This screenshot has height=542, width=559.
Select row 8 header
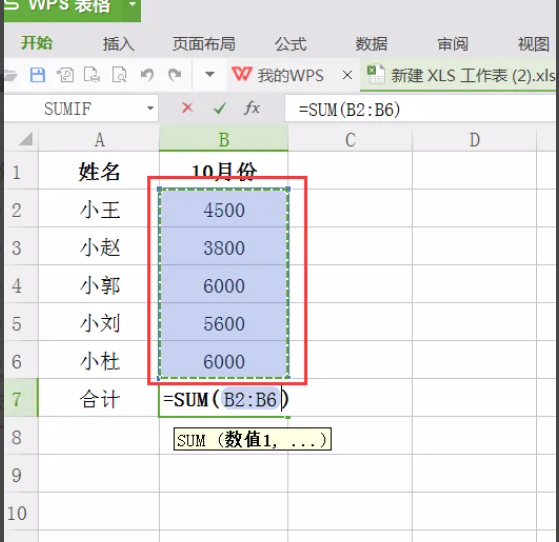(x=21, y=436)
